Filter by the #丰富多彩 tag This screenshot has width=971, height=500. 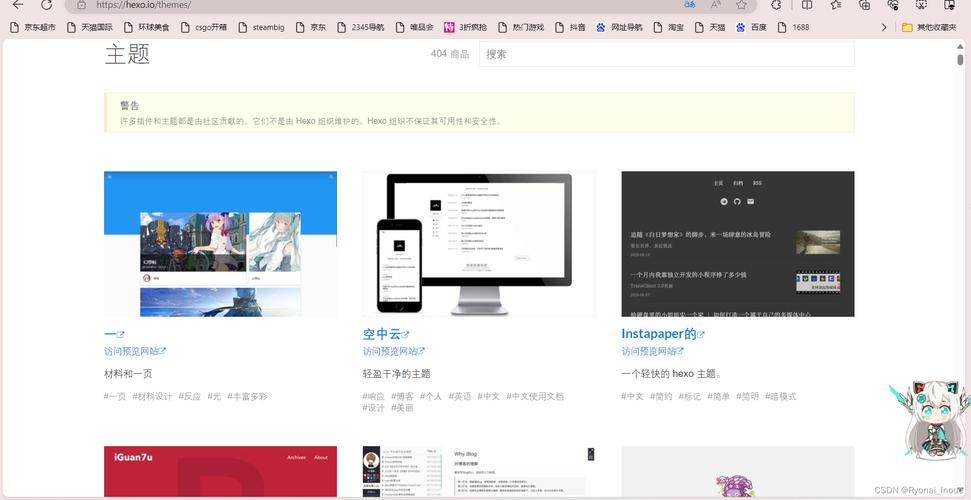(x=247, y=396)
